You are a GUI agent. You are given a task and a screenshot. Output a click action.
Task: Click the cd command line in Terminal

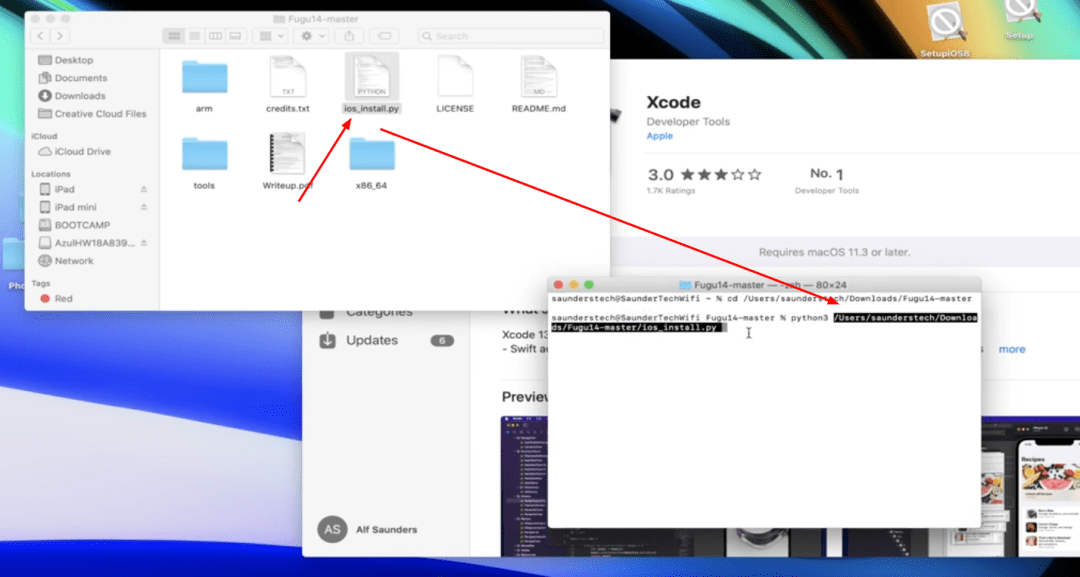(761, 299)
